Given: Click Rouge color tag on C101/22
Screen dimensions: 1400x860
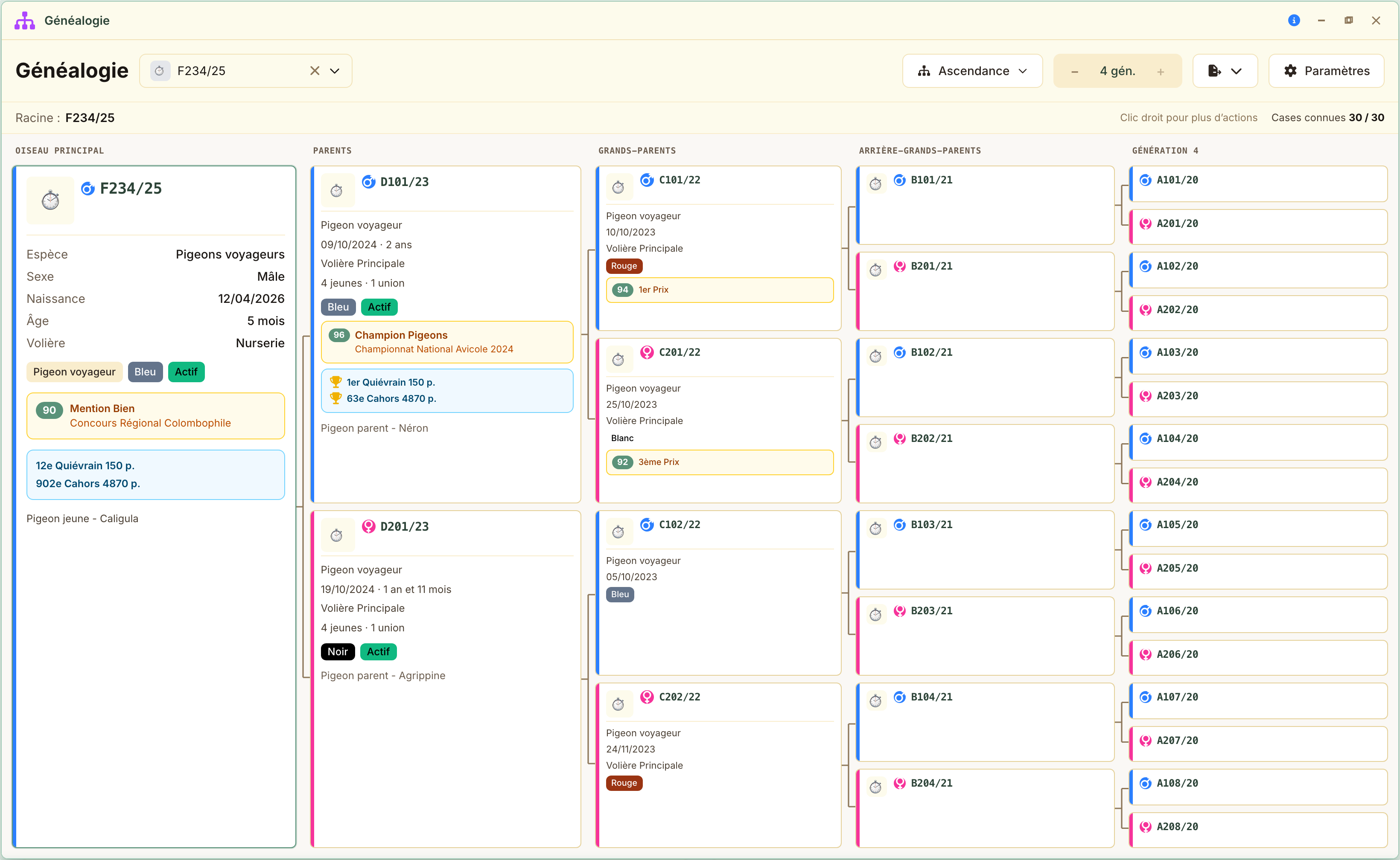Looking at the screenshot, I should tap(624, 266).
